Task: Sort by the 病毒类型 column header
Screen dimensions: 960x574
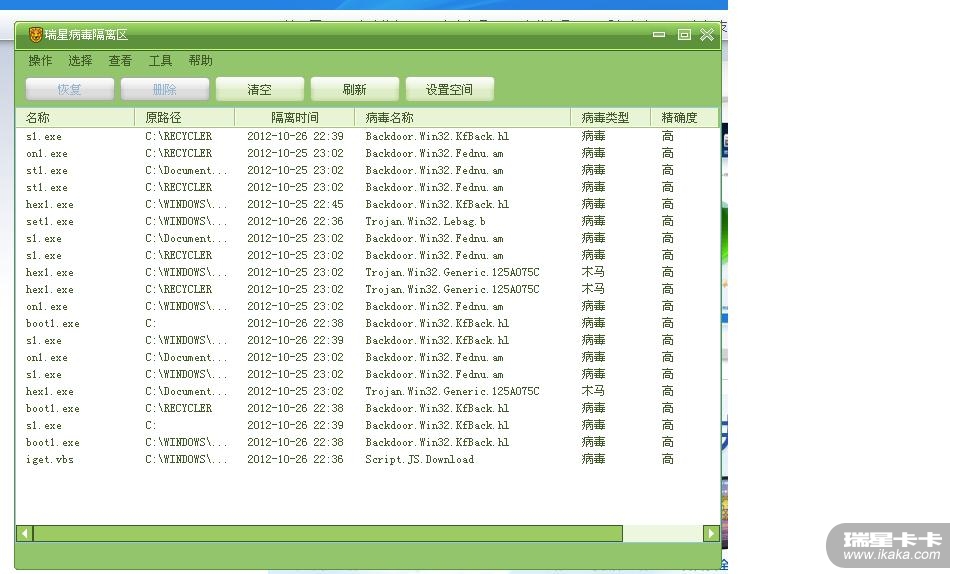Action: pos(610,117)
